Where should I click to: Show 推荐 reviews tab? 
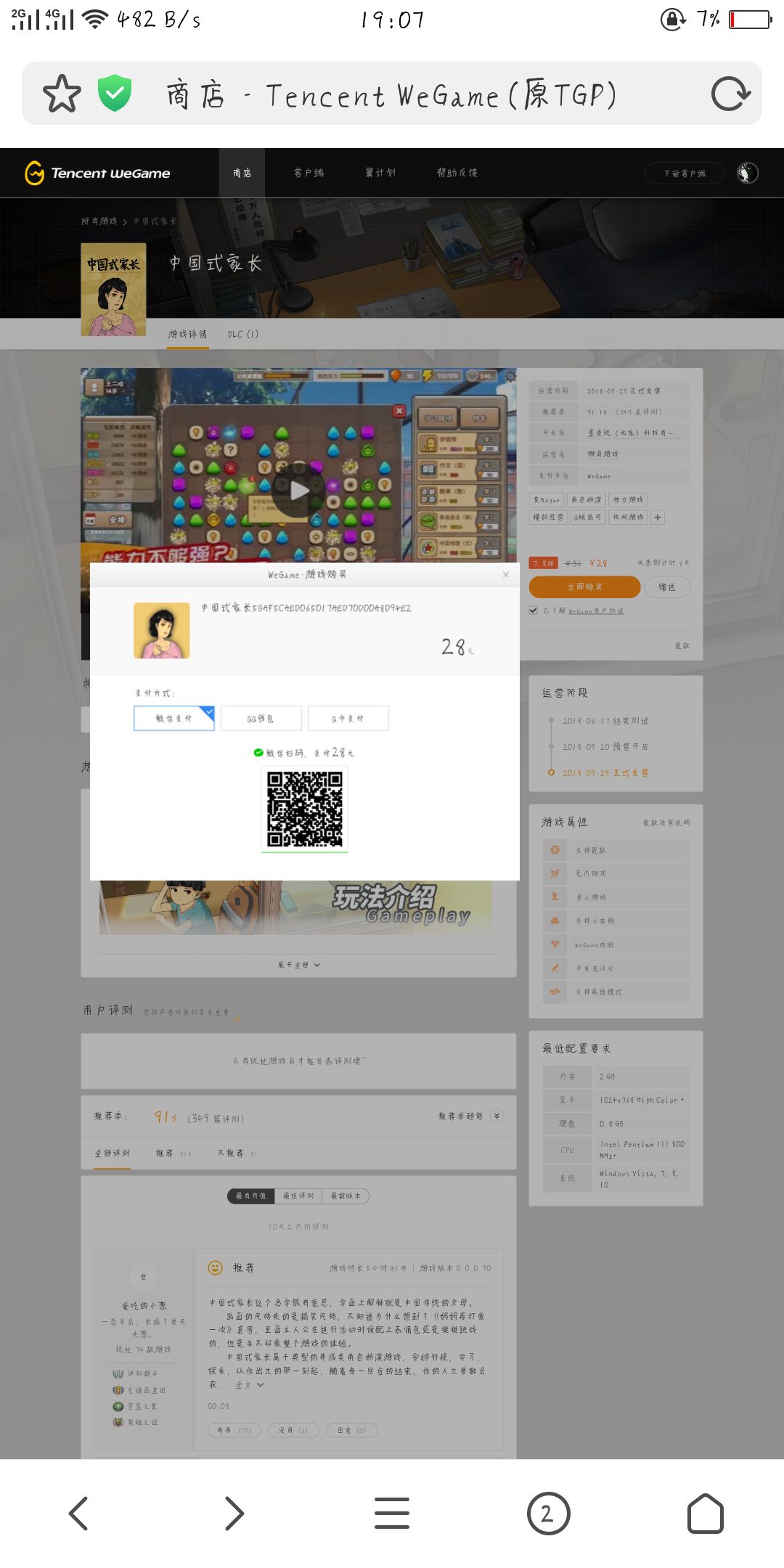click(173, 1153)
